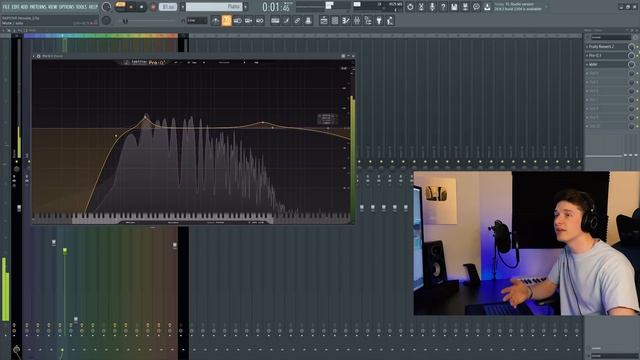Open the PATTERNS menu

[38, 7]
